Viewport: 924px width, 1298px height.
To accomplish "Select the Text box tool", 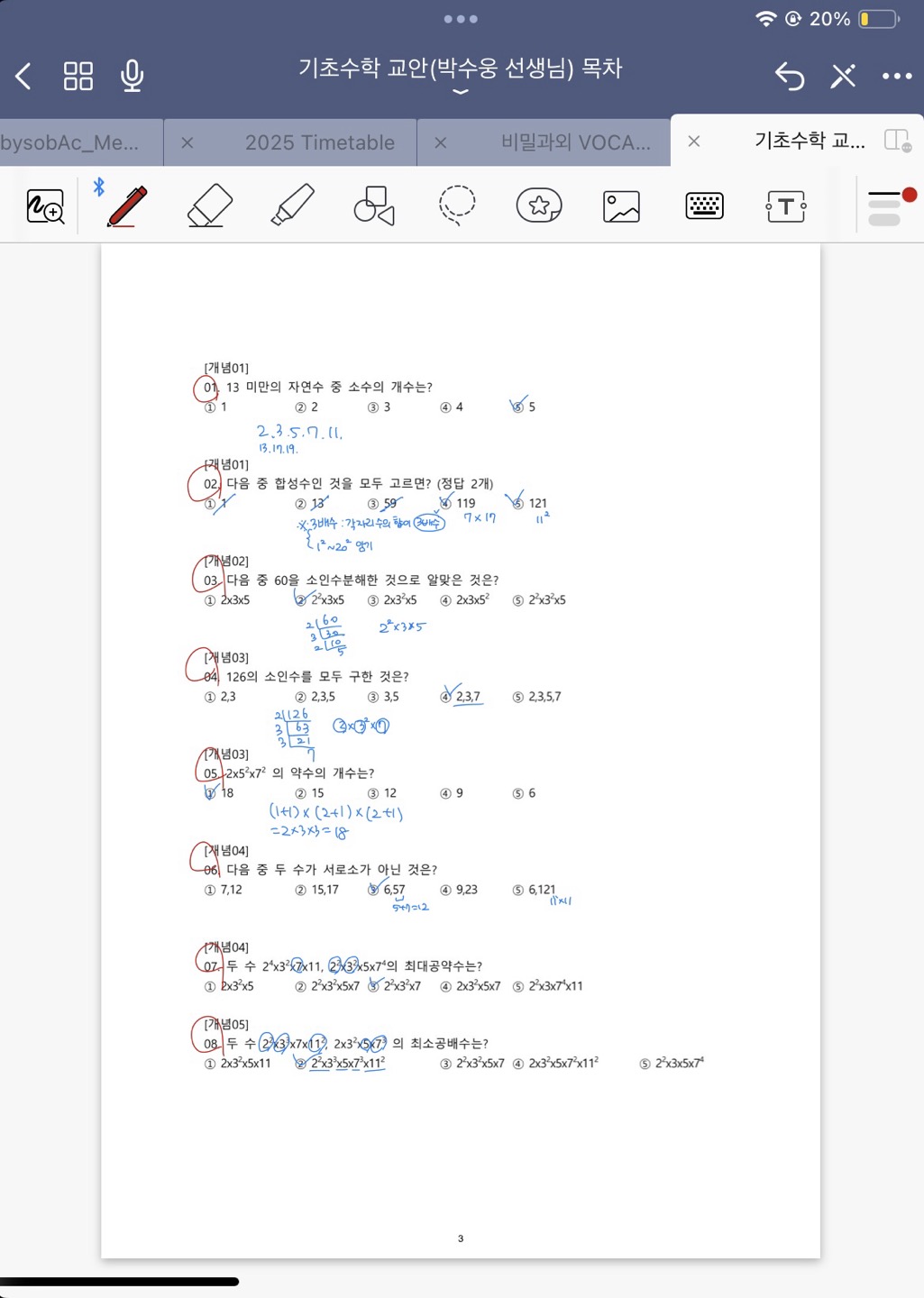I will 786,206.
